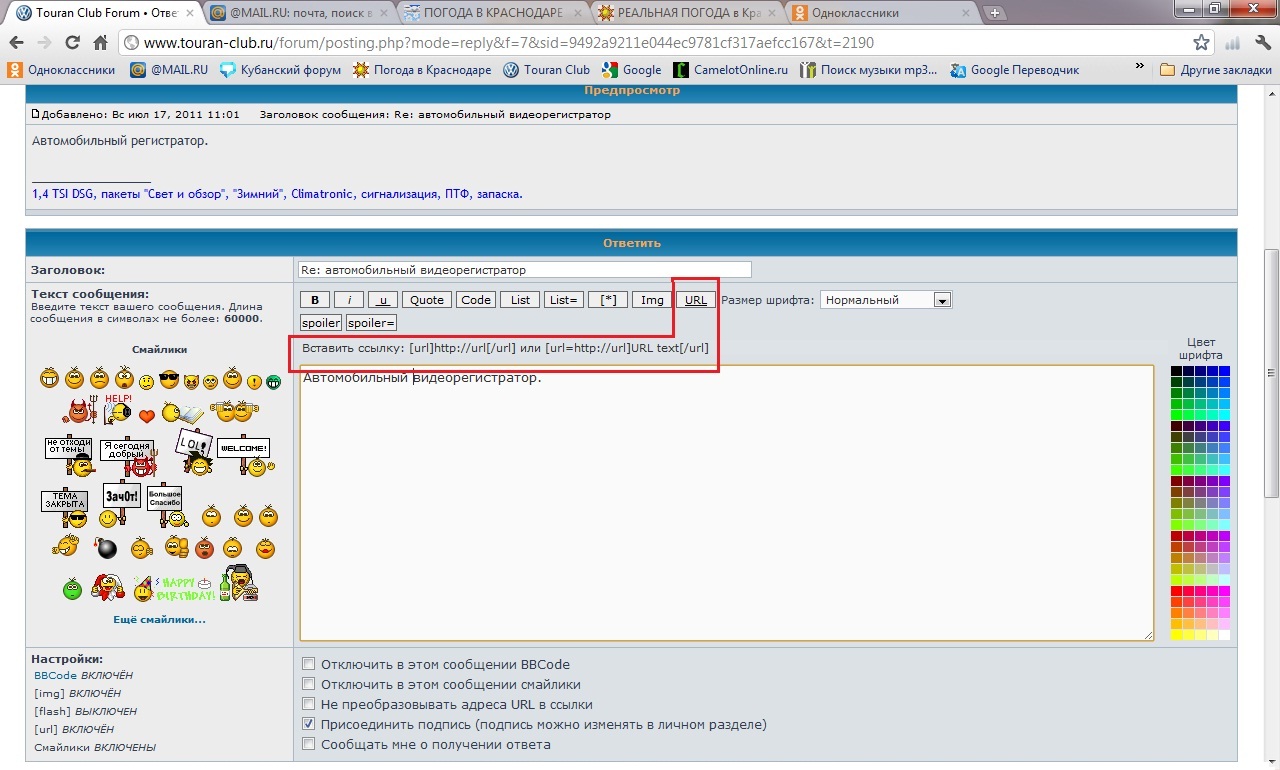Click the underline u formatting button
The height and width of the screenshot is (770, 1280).
[x=383, y=300]
